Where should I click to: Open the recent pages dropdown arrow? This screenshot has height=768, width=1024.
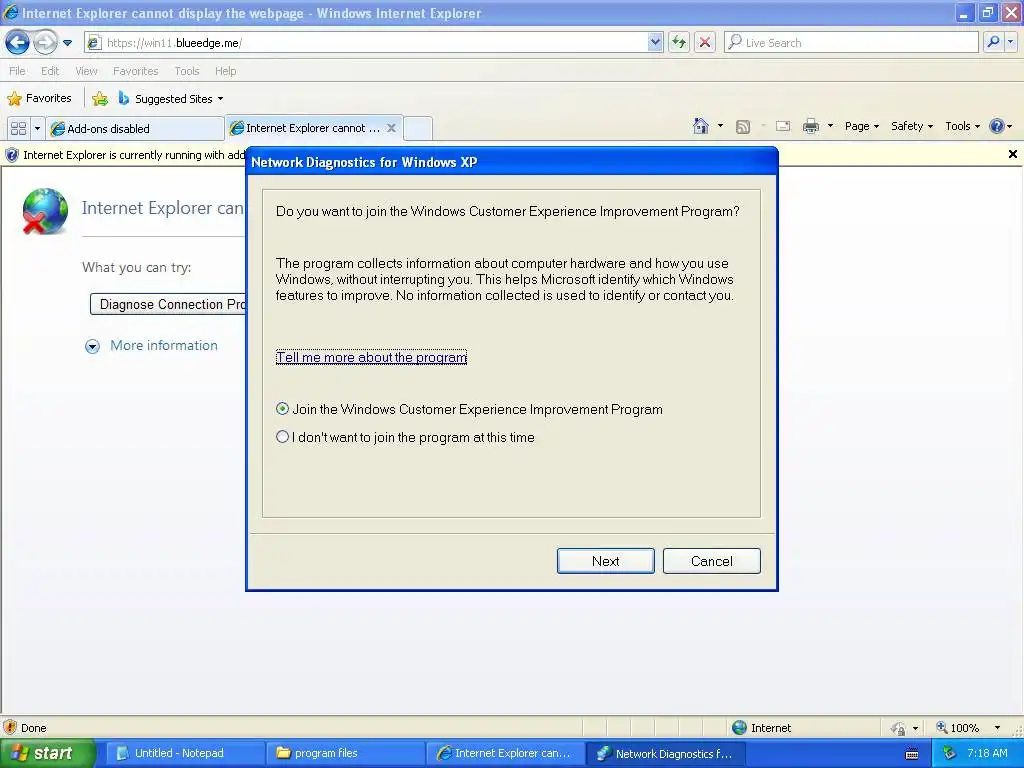67,43
